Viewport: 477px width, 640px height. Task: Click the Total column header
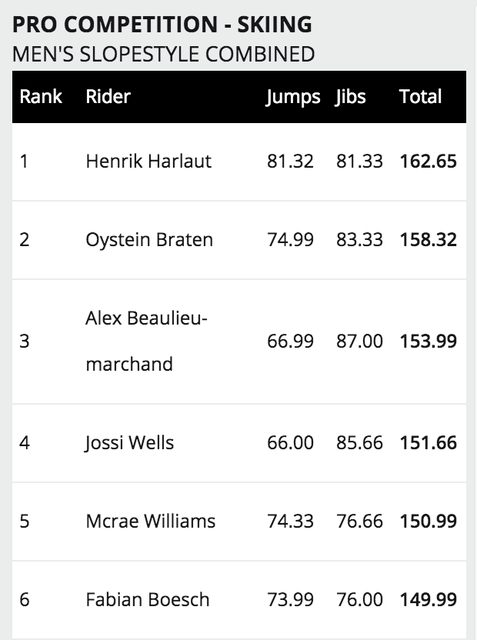420,97
